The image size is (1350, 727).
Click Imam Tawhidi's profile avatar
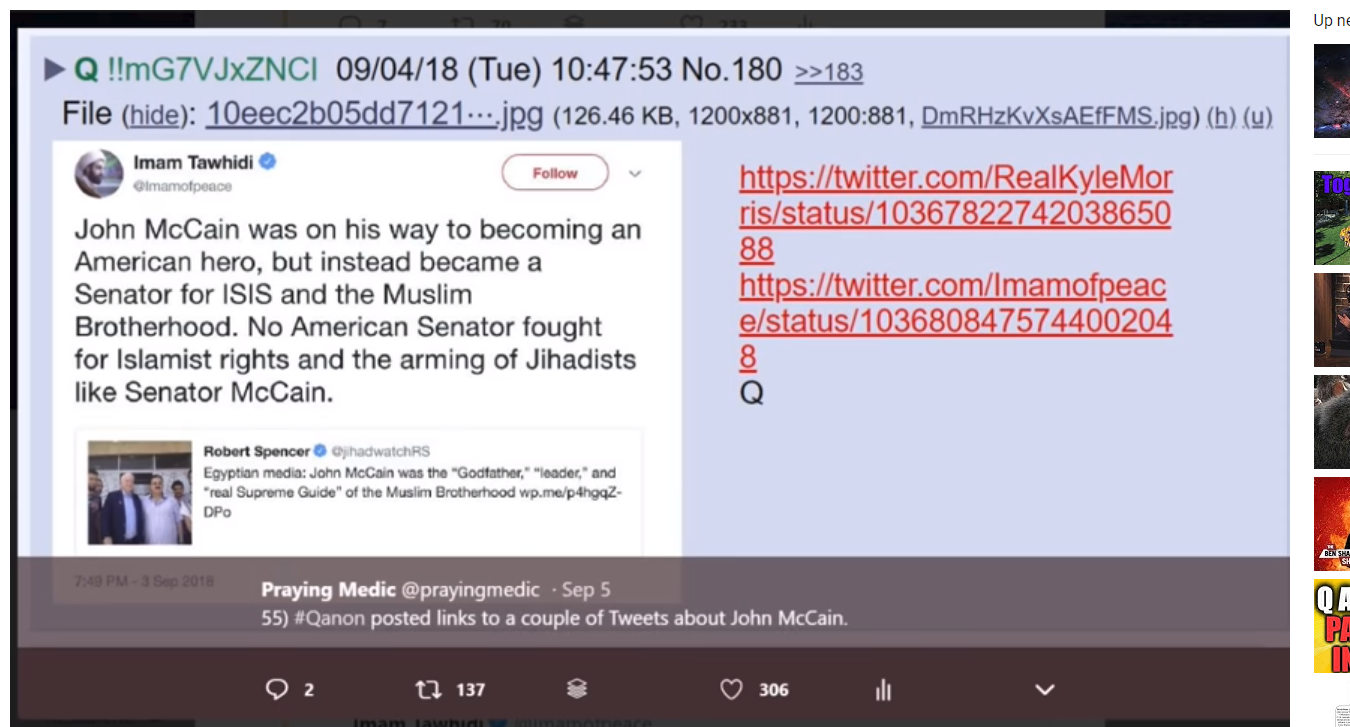coord(98,174)
